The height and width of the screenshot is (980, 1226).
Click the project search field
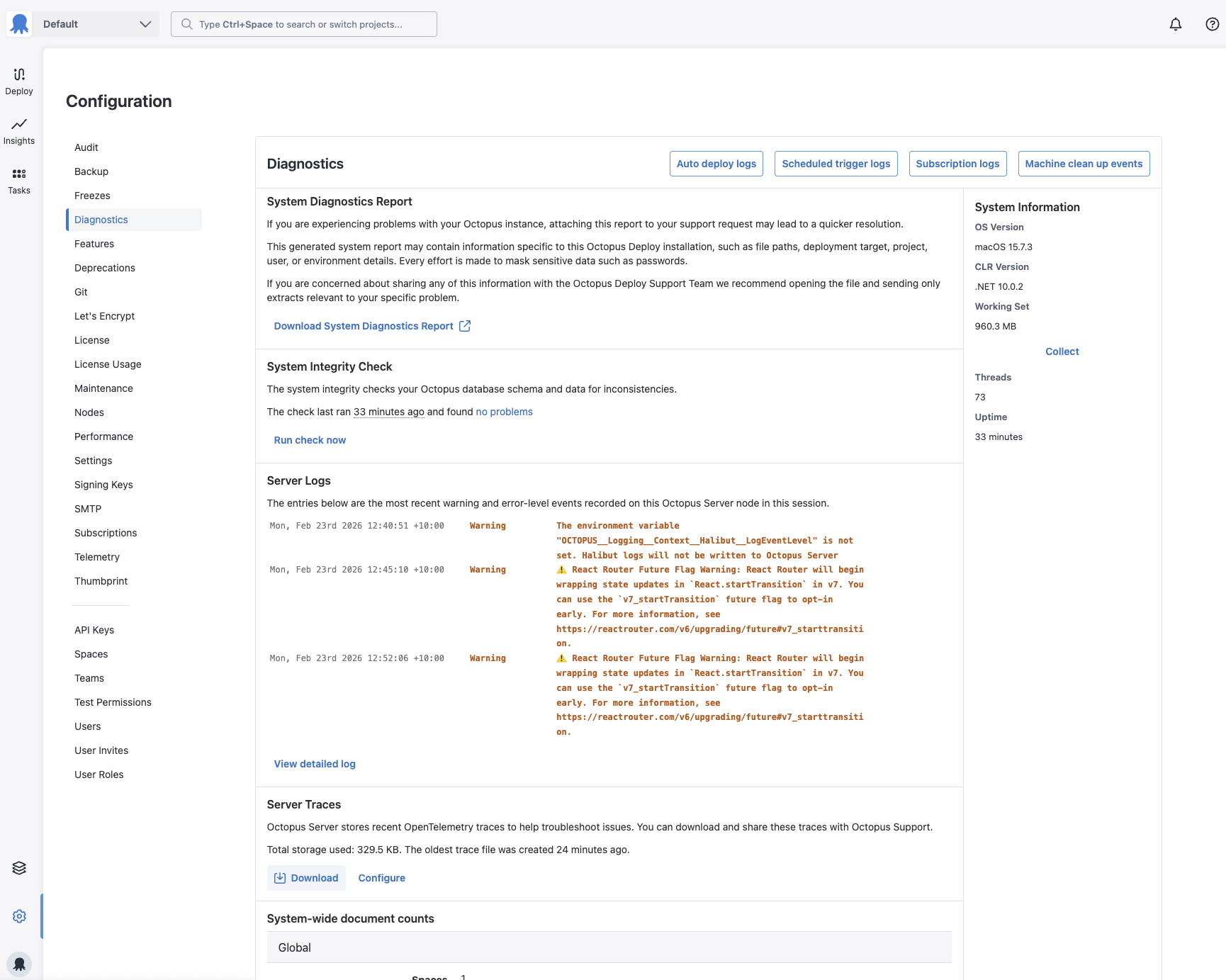pyautogui.click(x=303, y=23)
